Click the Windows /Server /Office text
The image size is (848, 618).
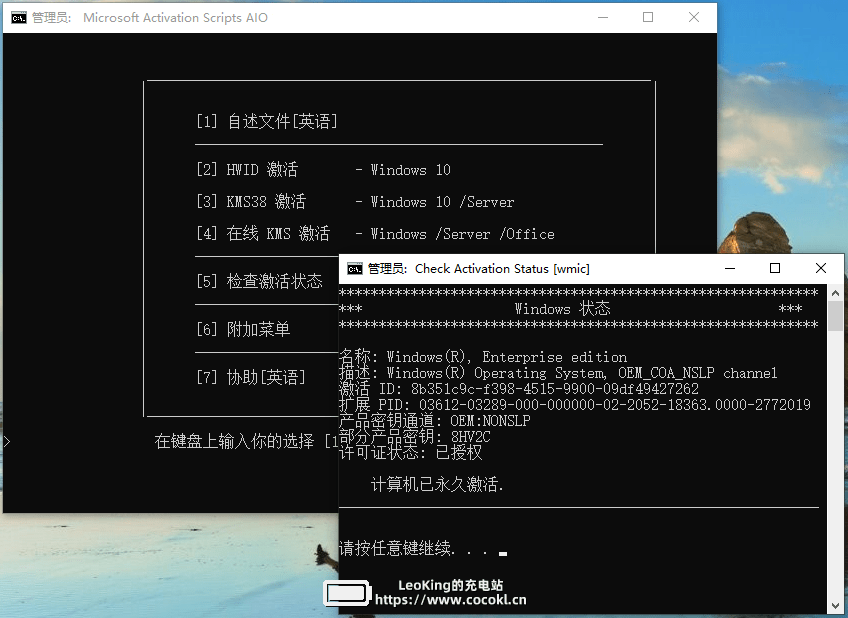462,234
